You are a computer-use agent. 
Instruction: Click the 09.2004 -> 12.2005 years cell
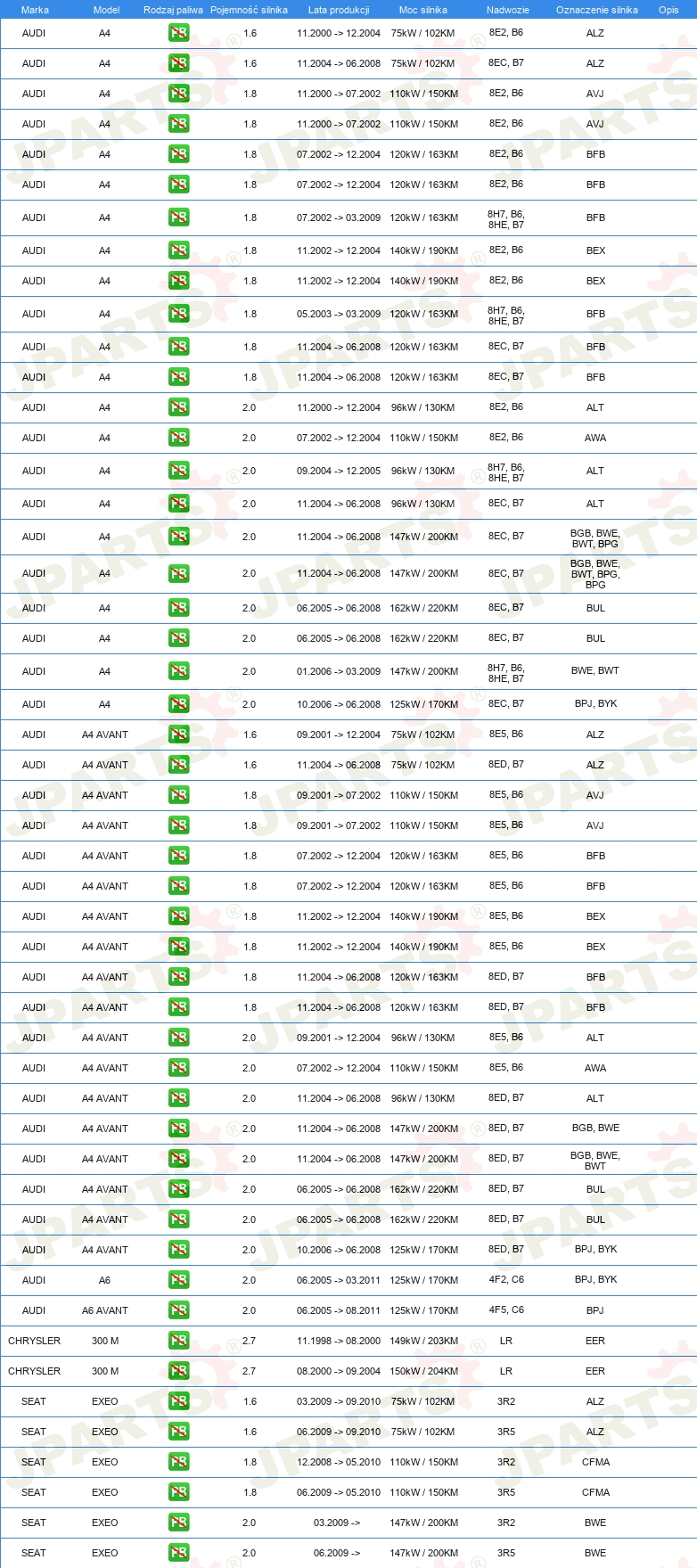pos(339,471)
